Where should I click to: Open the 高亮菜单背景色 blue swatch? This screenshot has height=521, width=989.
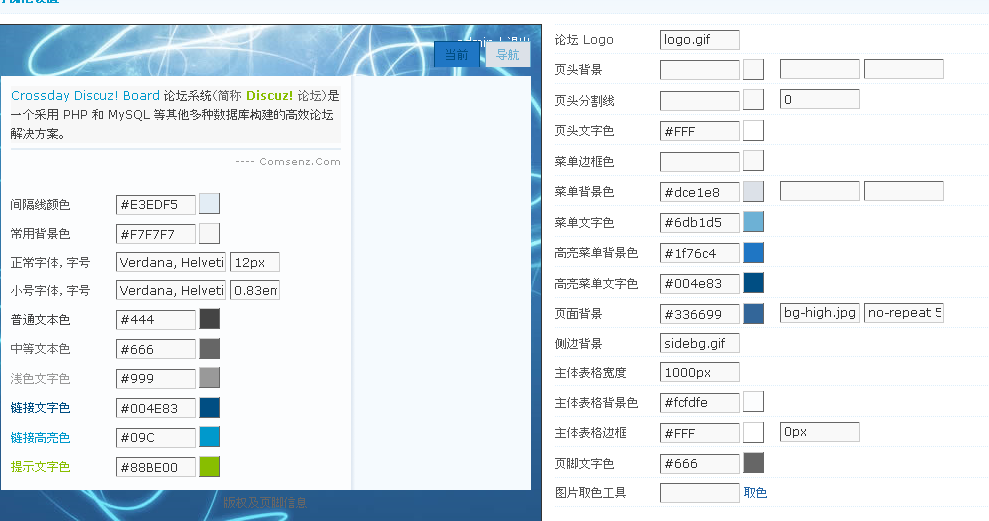coord(753,252)
